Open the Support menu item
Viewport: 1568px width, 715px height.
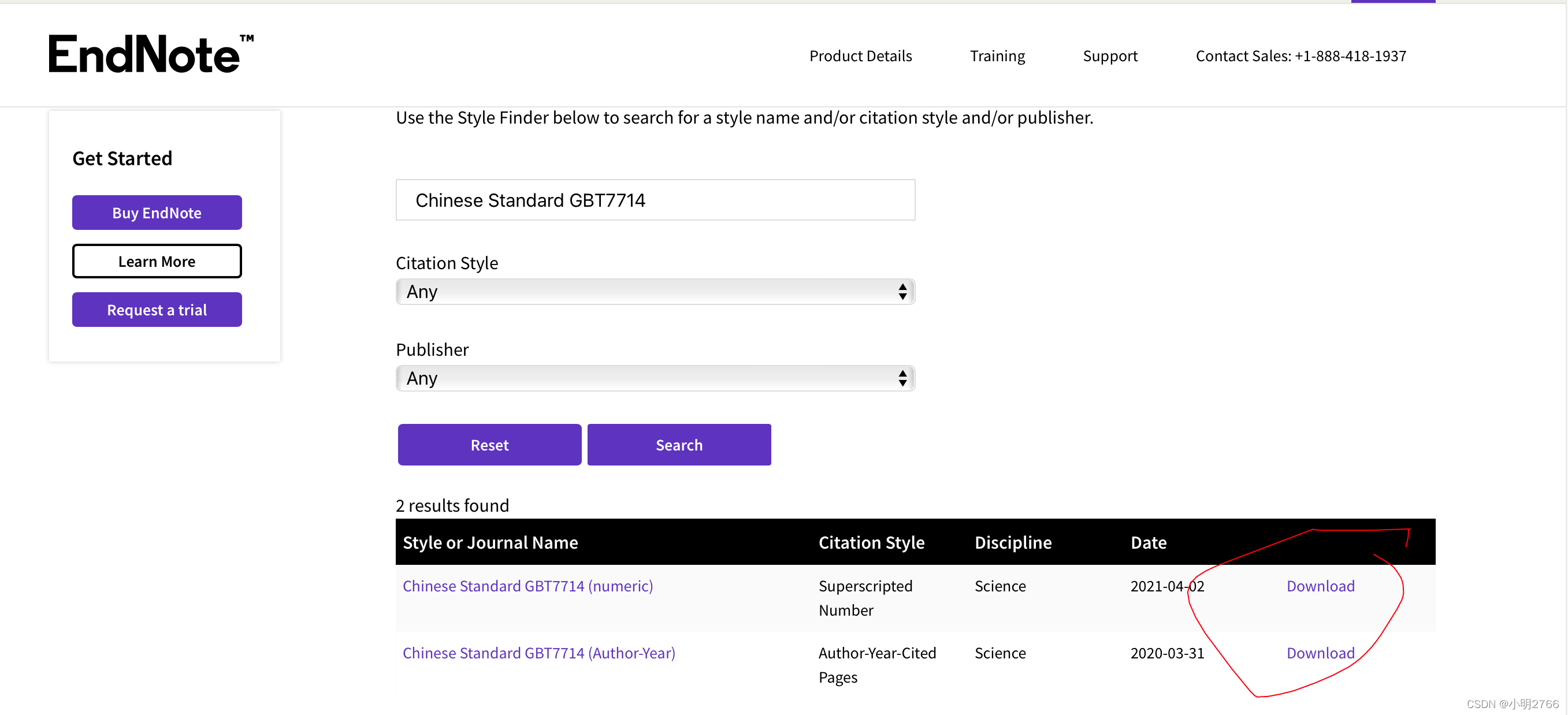pos(1110,56)
